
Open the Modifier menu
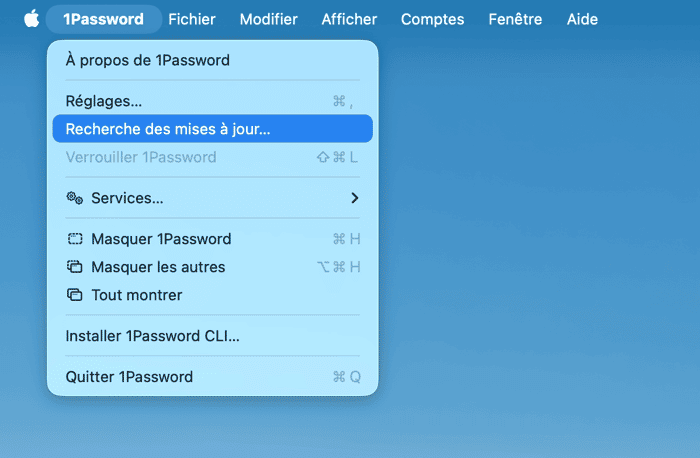268,19
